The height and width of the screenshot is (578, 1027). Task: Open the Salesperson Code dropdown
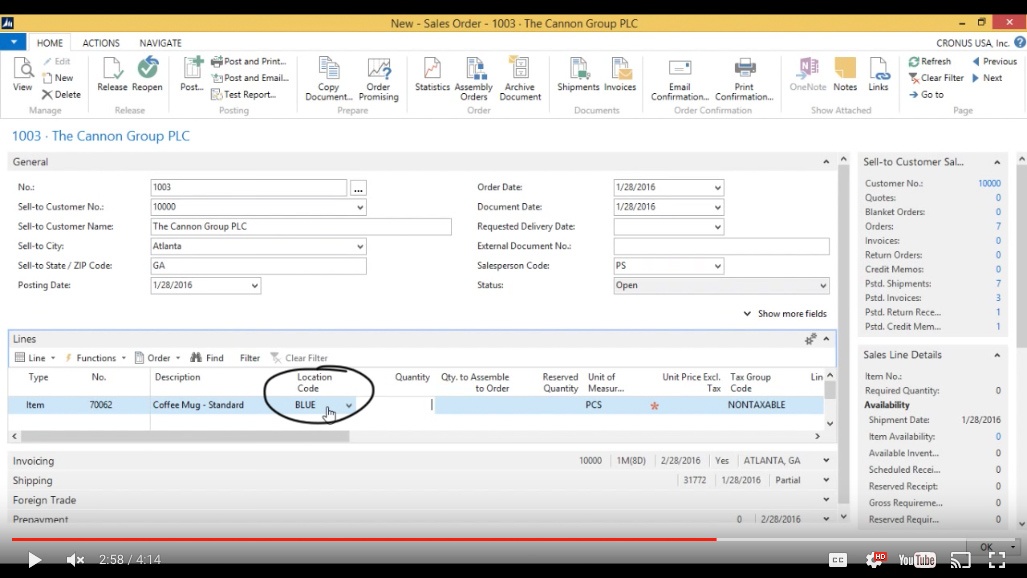pyautogui.click(x=717, y=266)
